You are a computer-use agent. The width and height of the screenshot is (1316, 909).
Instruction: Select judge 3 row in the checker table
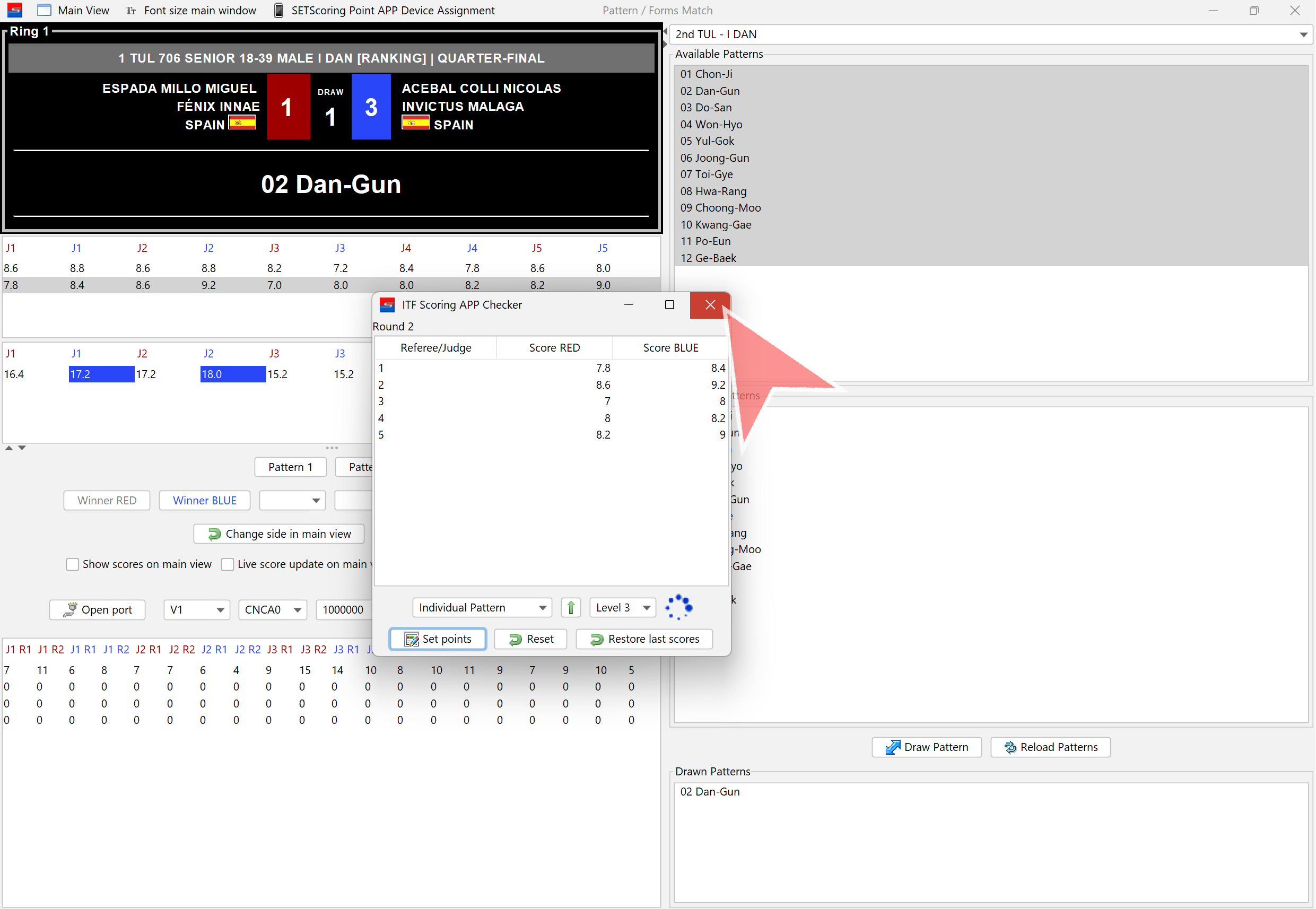(x=552, y=401)
